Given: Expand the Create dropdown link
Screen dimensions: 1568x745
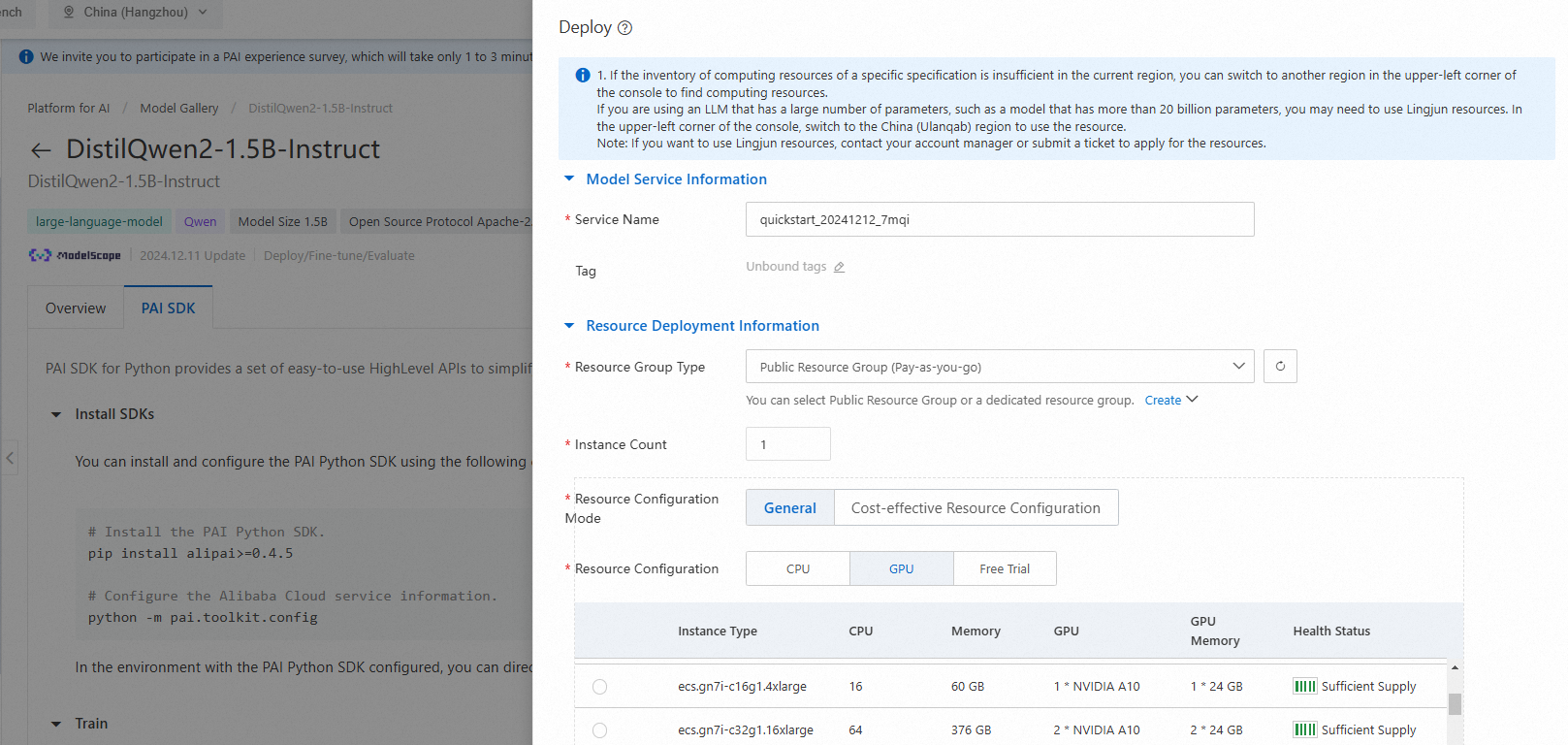Looking at the screenshot, I should (x=1171, y=400).
